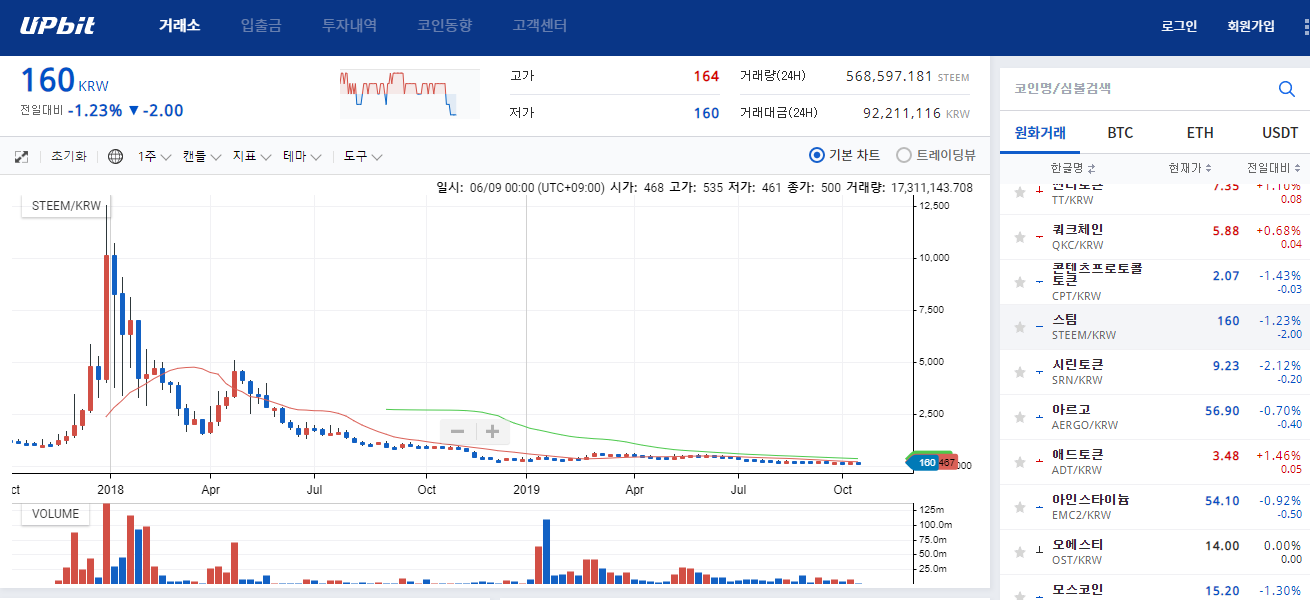Image resolution: width=1310 pixels, height=600 pixels.
Task: Select 콘텐츠프로토콜토큰 CPT/KRW row
Action: (1155, 282)
